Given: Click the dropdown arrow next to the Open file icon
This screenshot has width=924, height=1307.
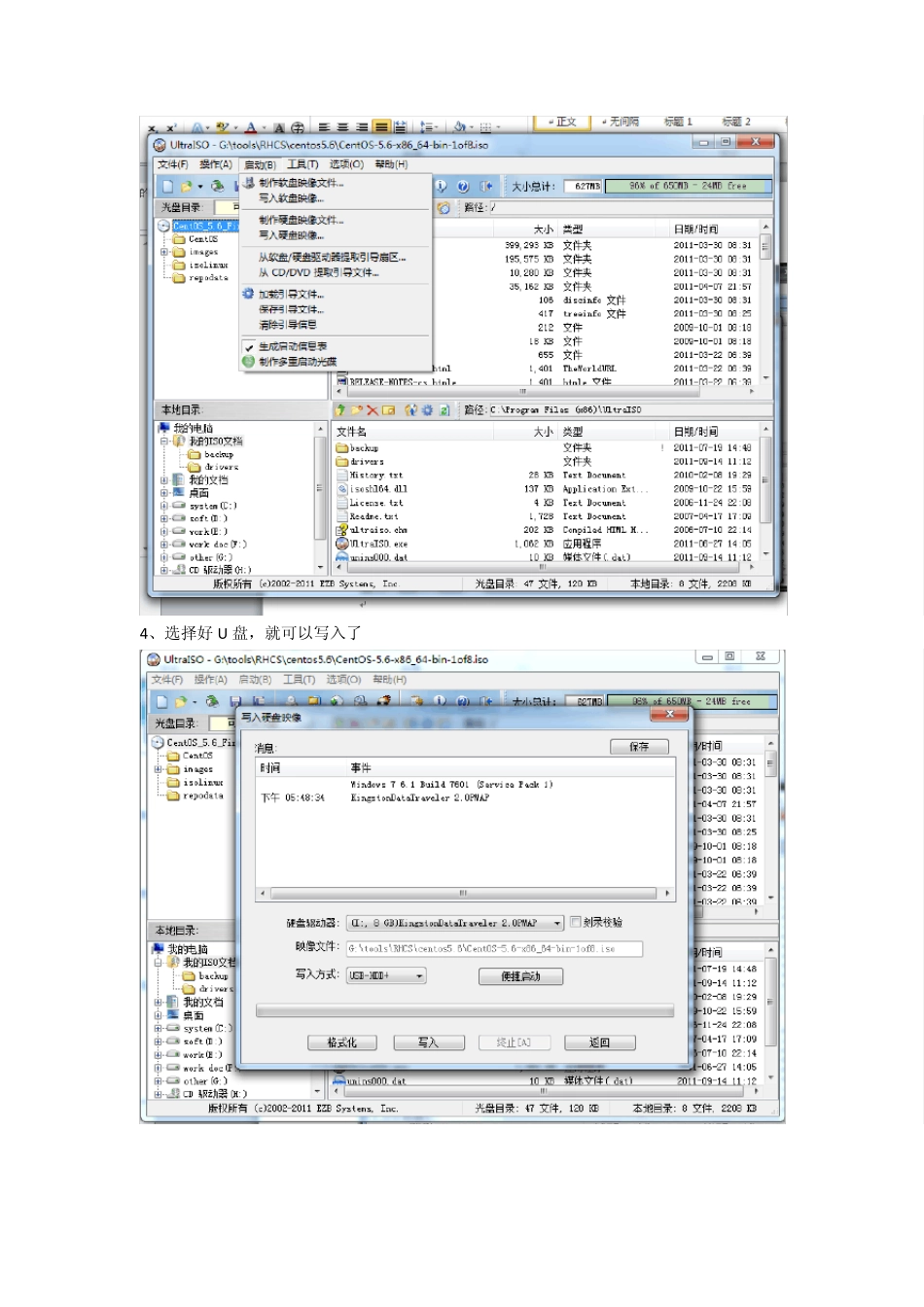Looking at the screenshot, I should pos(200,186).
